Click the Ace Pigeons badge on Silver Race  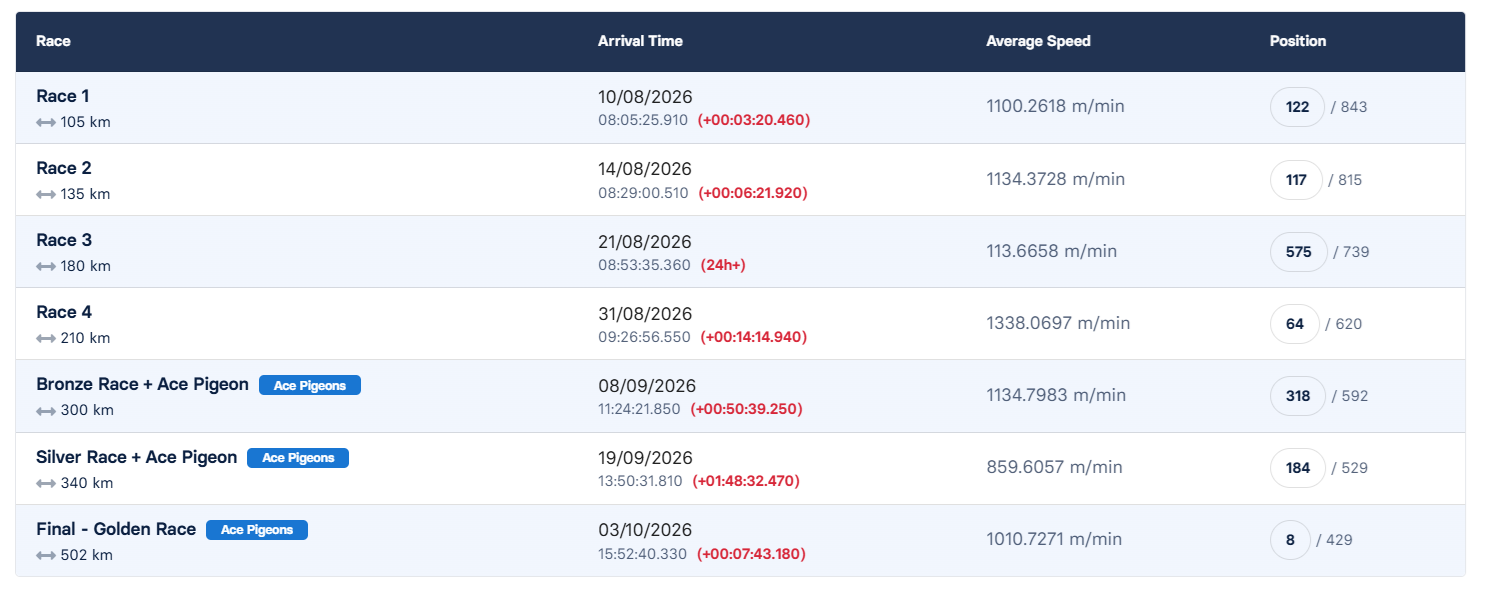[x=298, y=457]
